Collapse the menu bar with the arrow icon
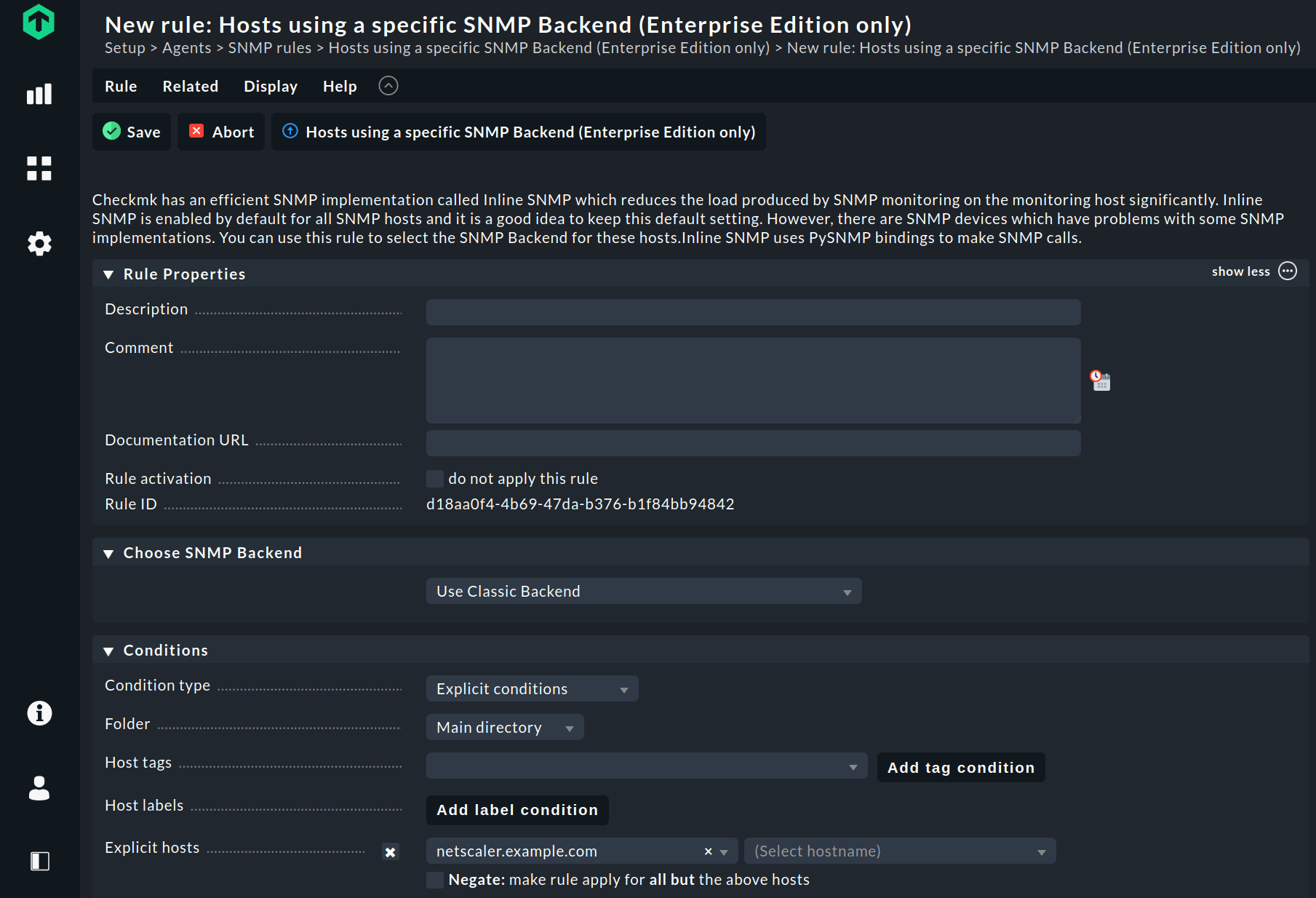This screenshot has width=1316, height=898. [388, 86]
